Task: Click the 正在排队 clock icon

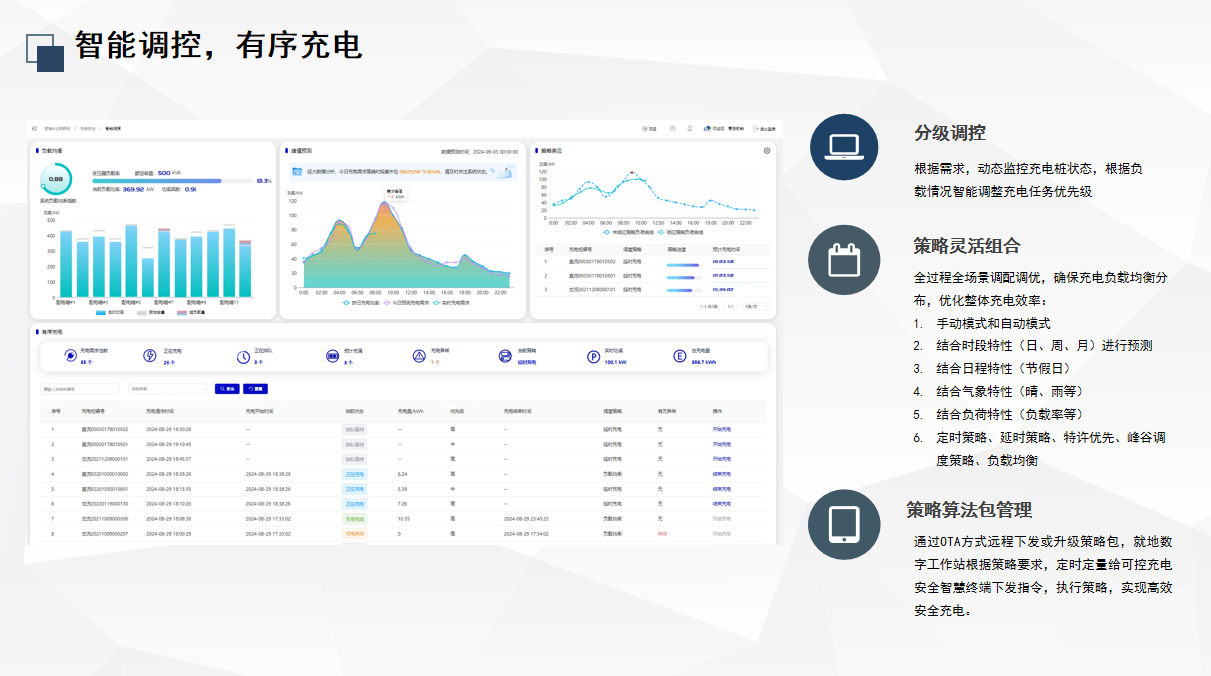Action: pos(243,357)
